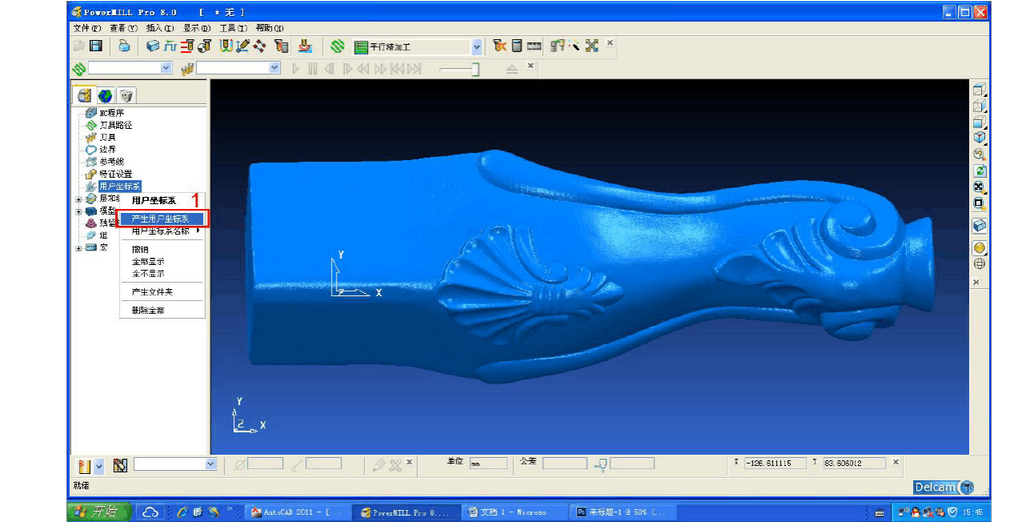This screenshot has height=522, width=1010.
Task: Click the Save project floppy disk icon
Action: tap(96, 46)
